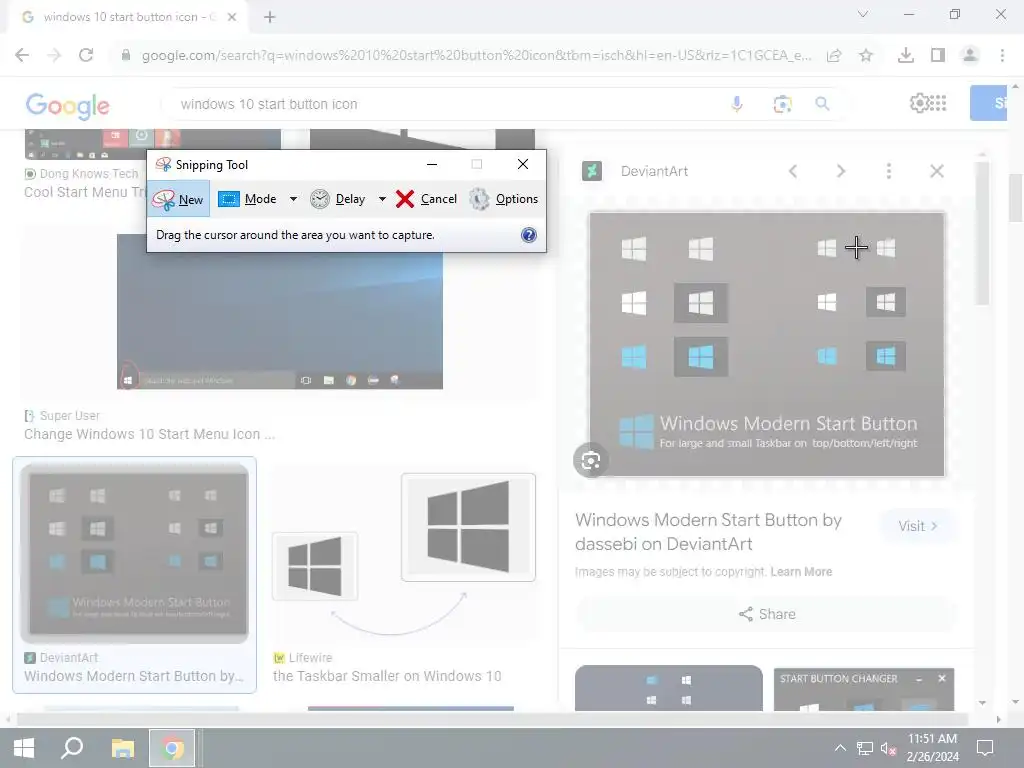
Task: Share the previewed image
Action: 767,614
